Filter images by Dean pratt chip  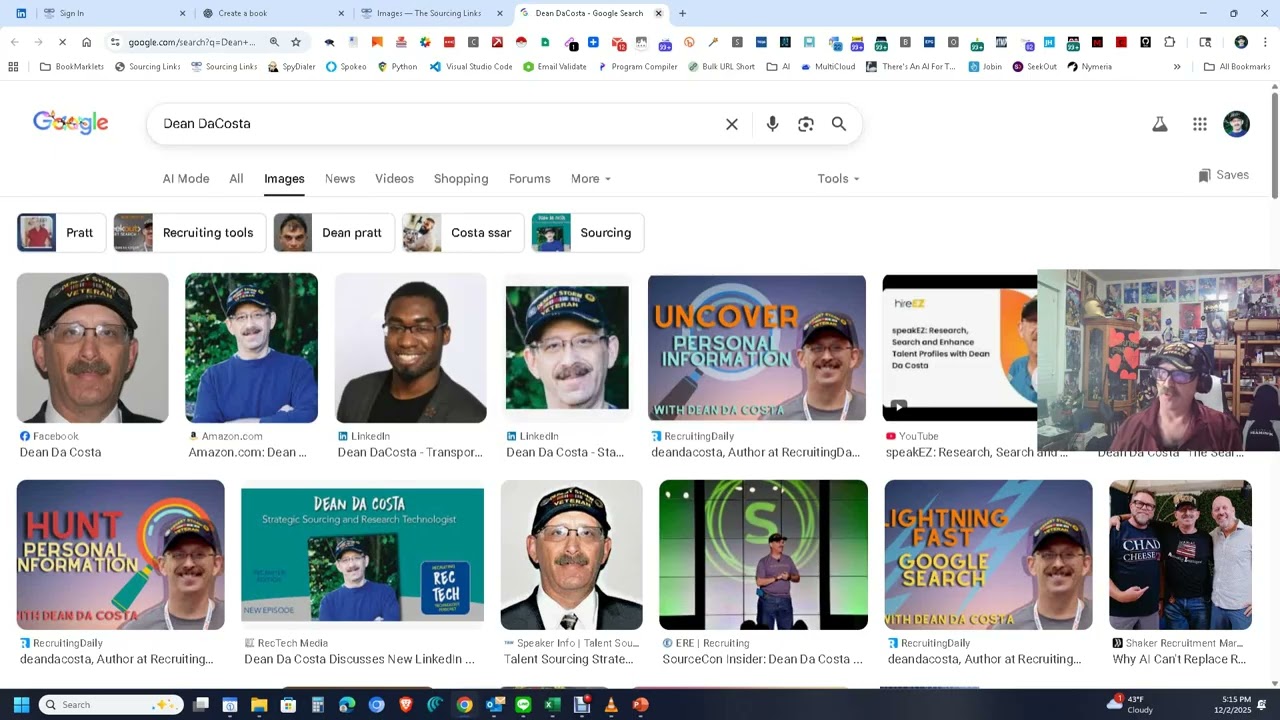click(x=334, y=233)
